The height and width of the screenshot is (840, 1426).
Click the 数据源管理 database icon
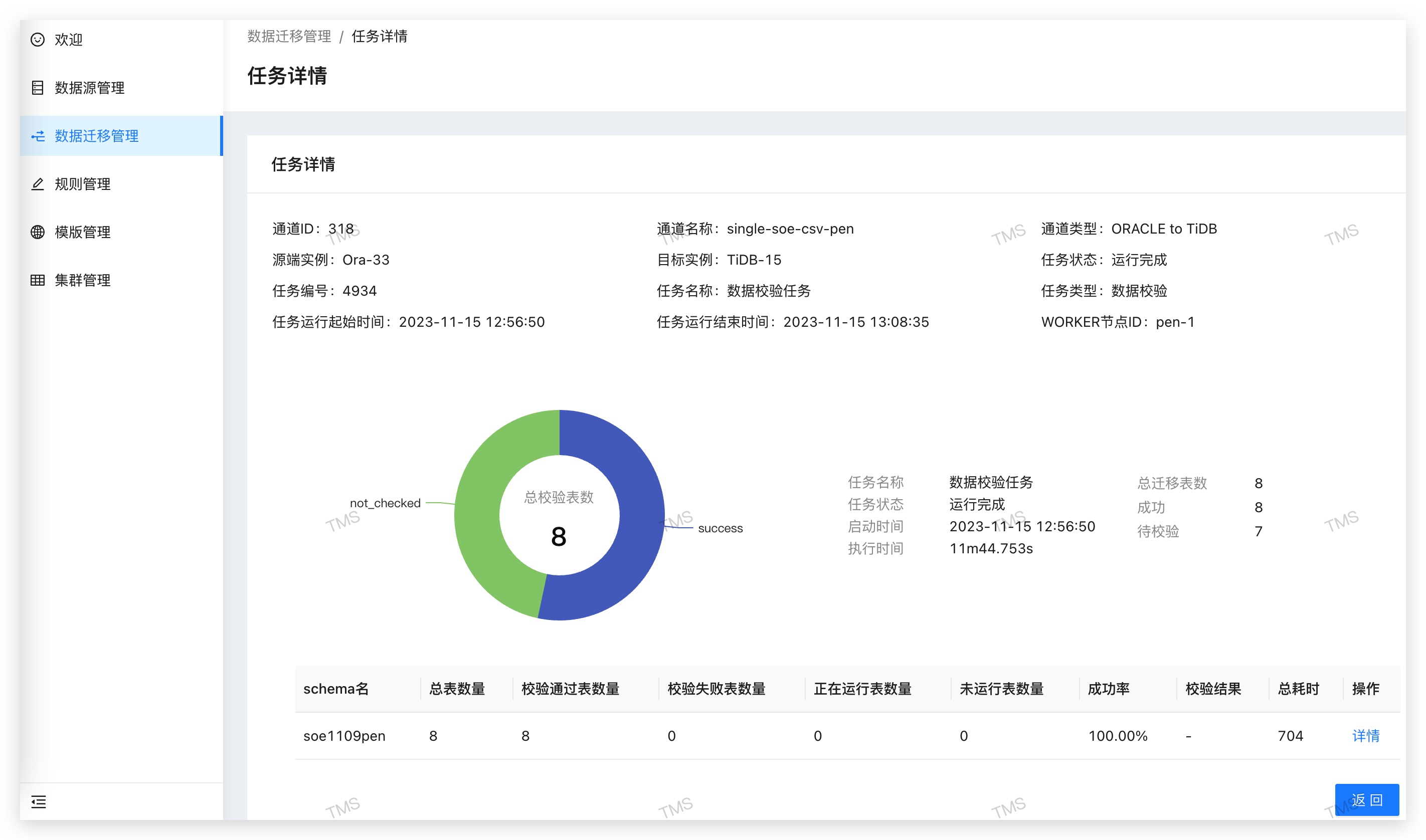(x=38, y=88)
